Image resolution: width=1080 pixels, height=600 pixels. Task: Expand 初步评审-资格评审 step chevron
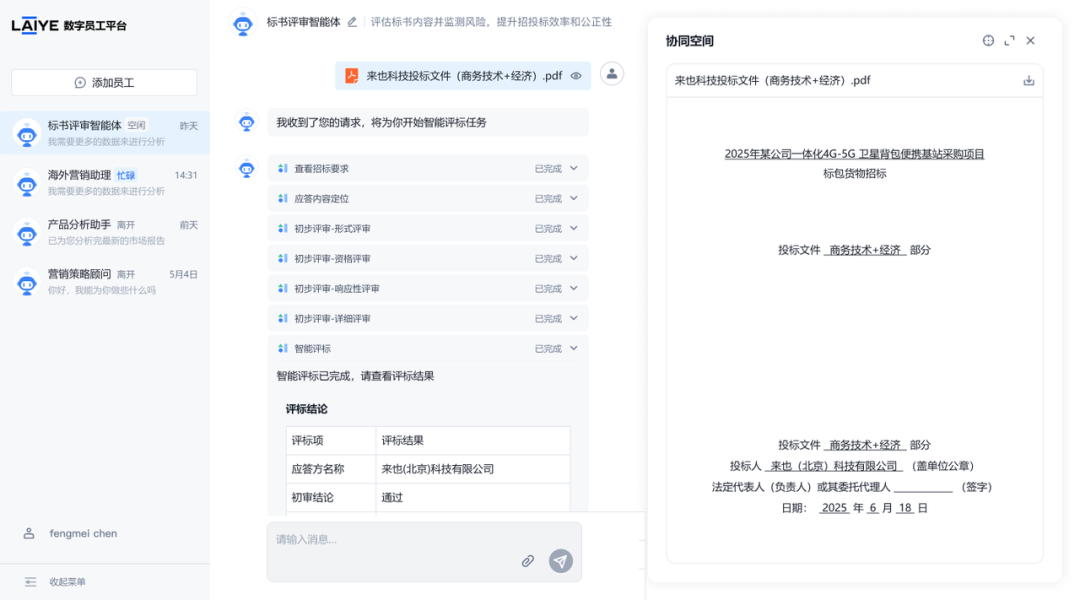pos(574,259)
